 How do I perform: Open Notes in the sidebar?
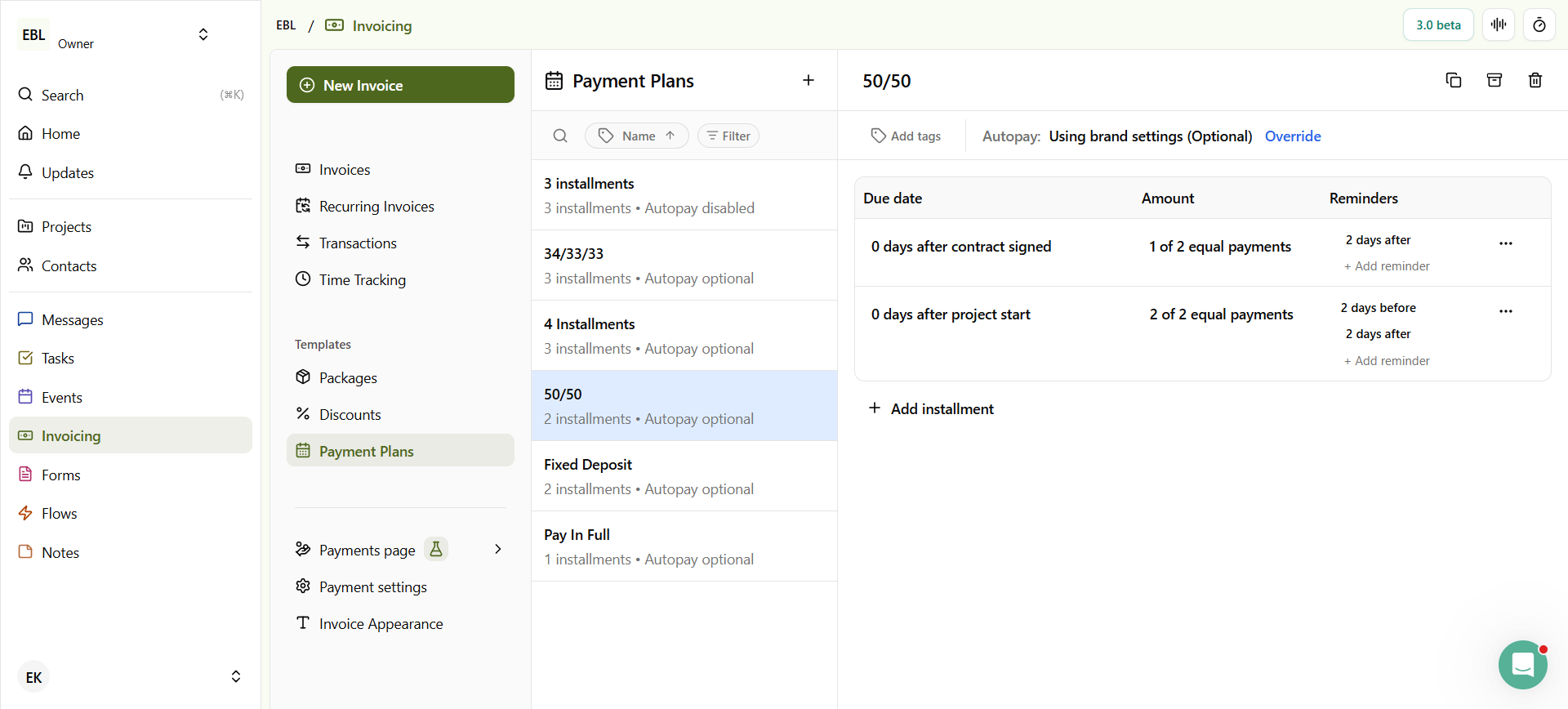(x=131, y=552)
